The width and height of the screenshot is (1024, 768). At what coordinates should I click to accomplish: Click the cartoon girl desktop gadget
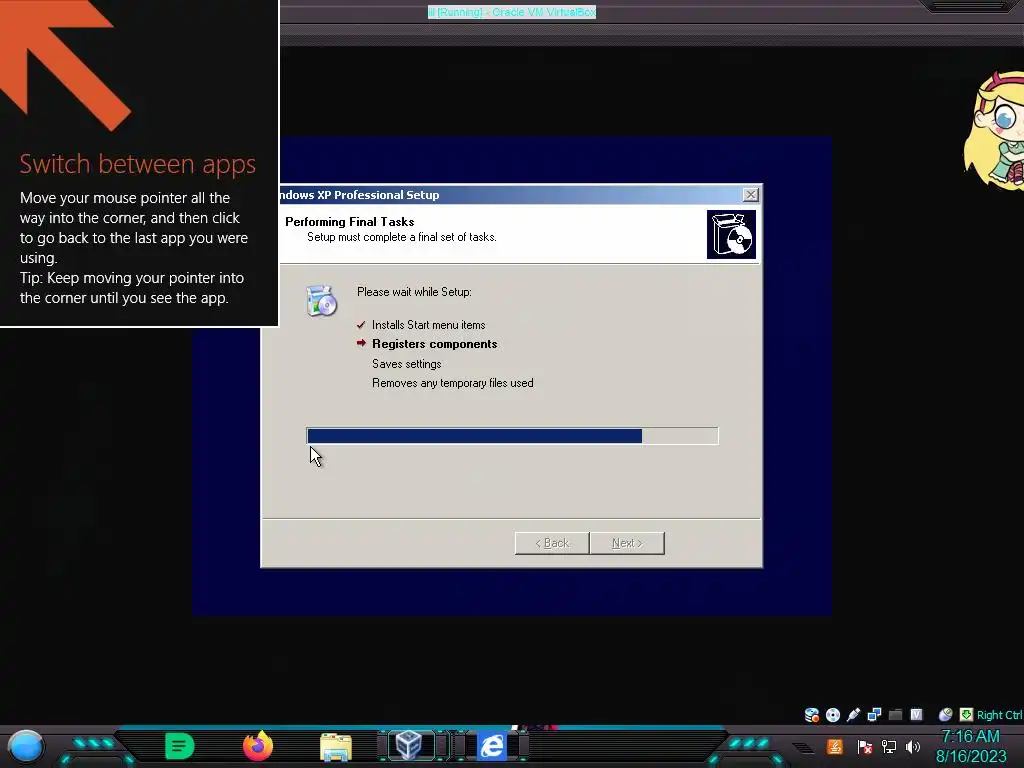pos(994,131)
